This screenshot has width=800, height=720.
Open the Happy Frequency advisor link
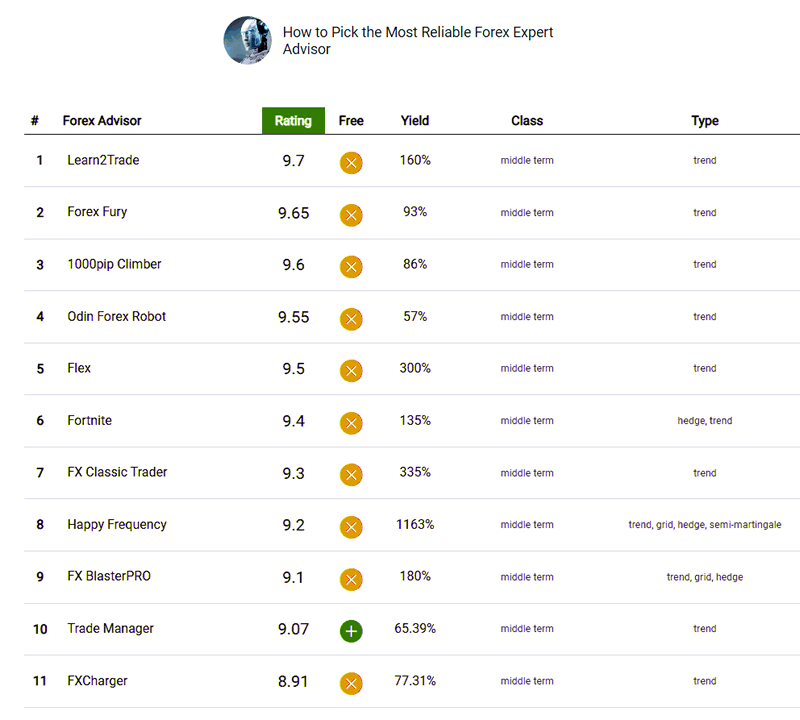117,525
